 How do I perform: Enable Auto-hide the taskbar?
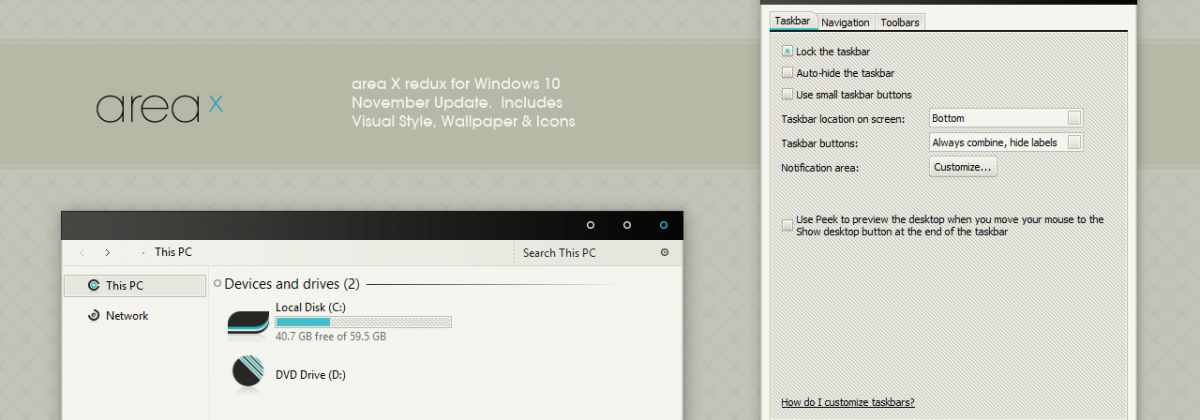pos(788,72)
